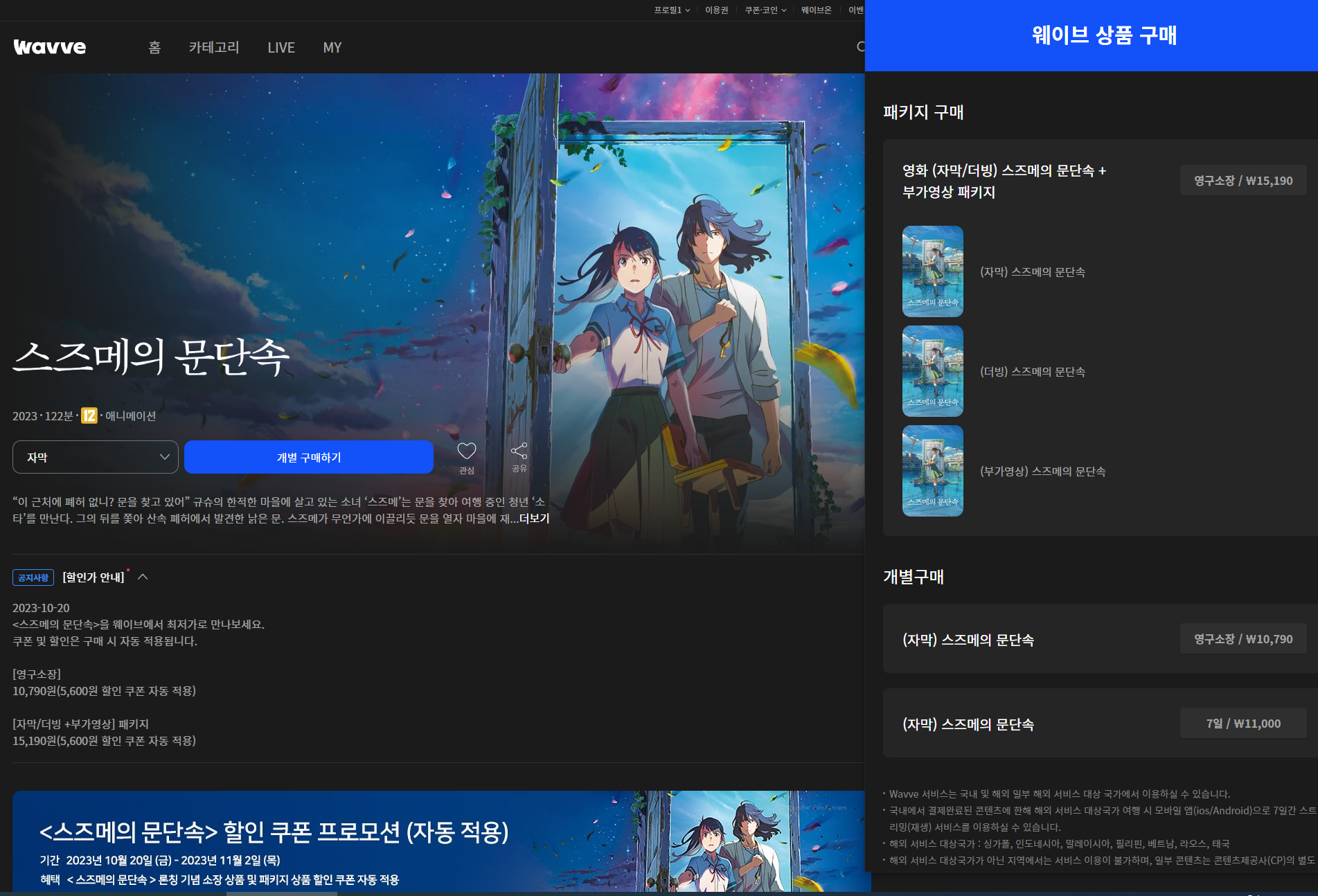Expand the 프로필1 profile dropdown
This screenshot has width=1318, height=896.
pyautogui.click(x=670, y=10)
